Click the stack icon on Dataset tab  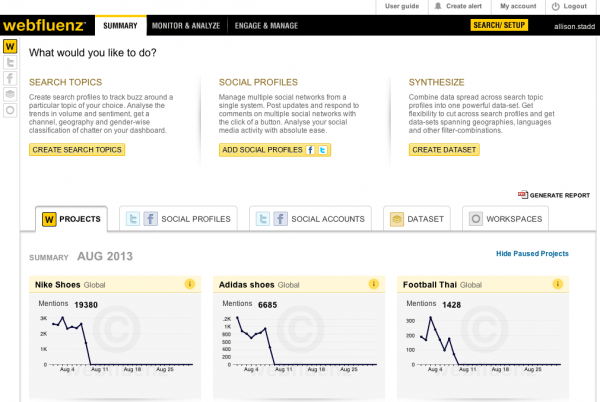tap(397, 219)
